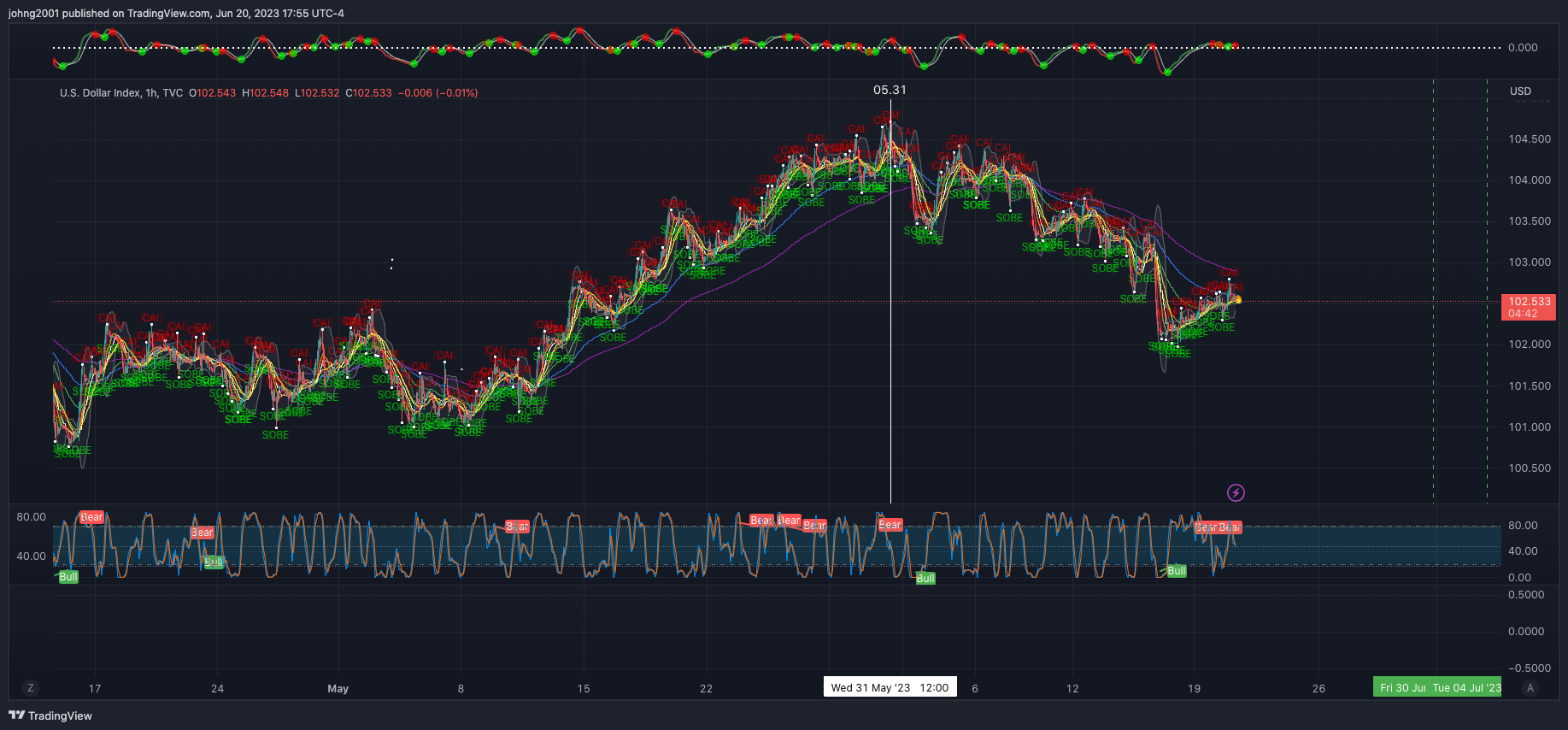Click the close value C102.533
Screen dimensions: 1568x730
(x=368, y=92)
